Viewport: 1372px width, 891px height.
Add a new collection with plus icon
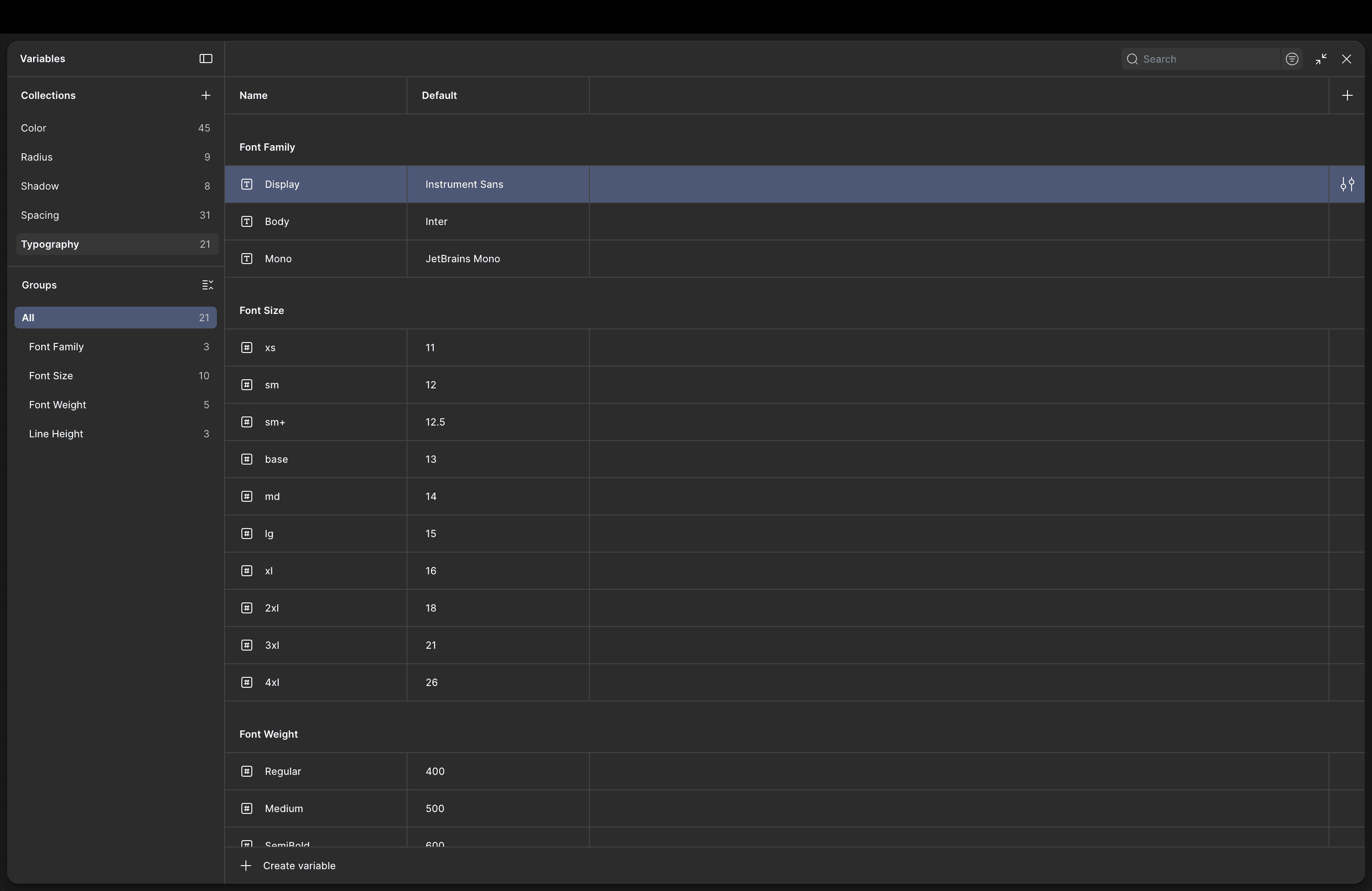206,95
